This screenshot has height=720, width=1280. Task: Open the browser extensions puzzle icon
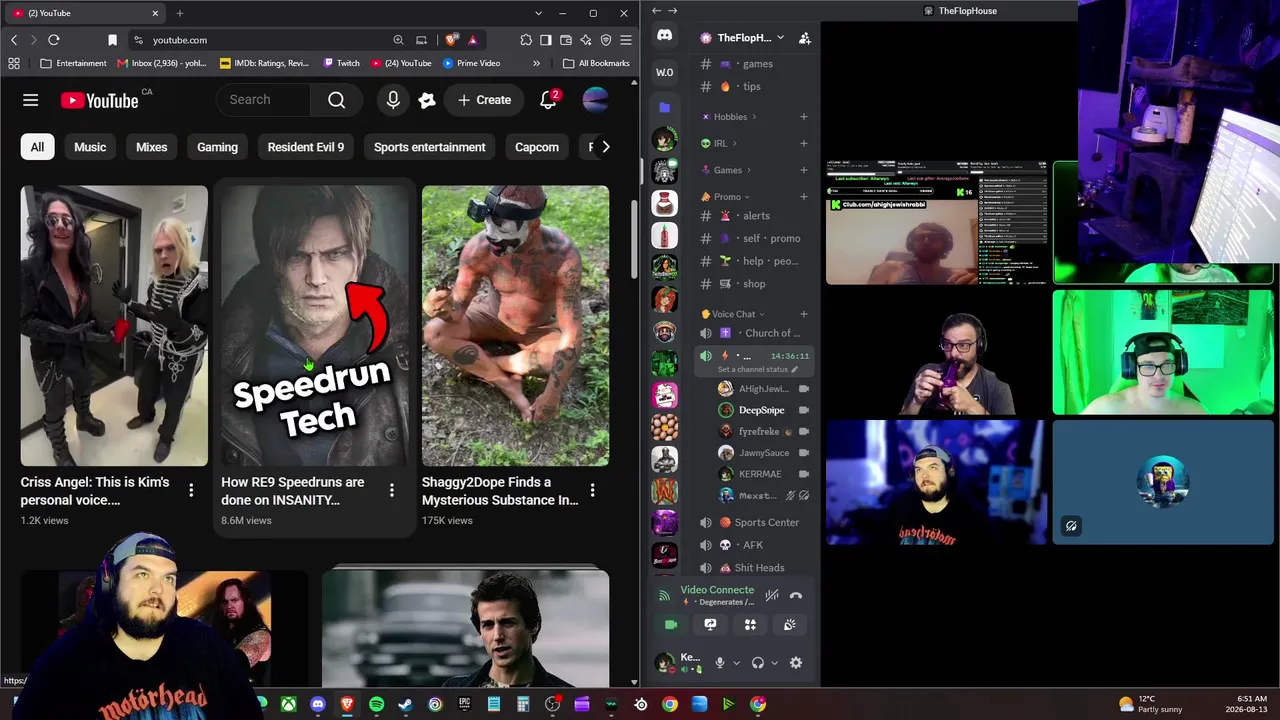click(x=526, y=40)
